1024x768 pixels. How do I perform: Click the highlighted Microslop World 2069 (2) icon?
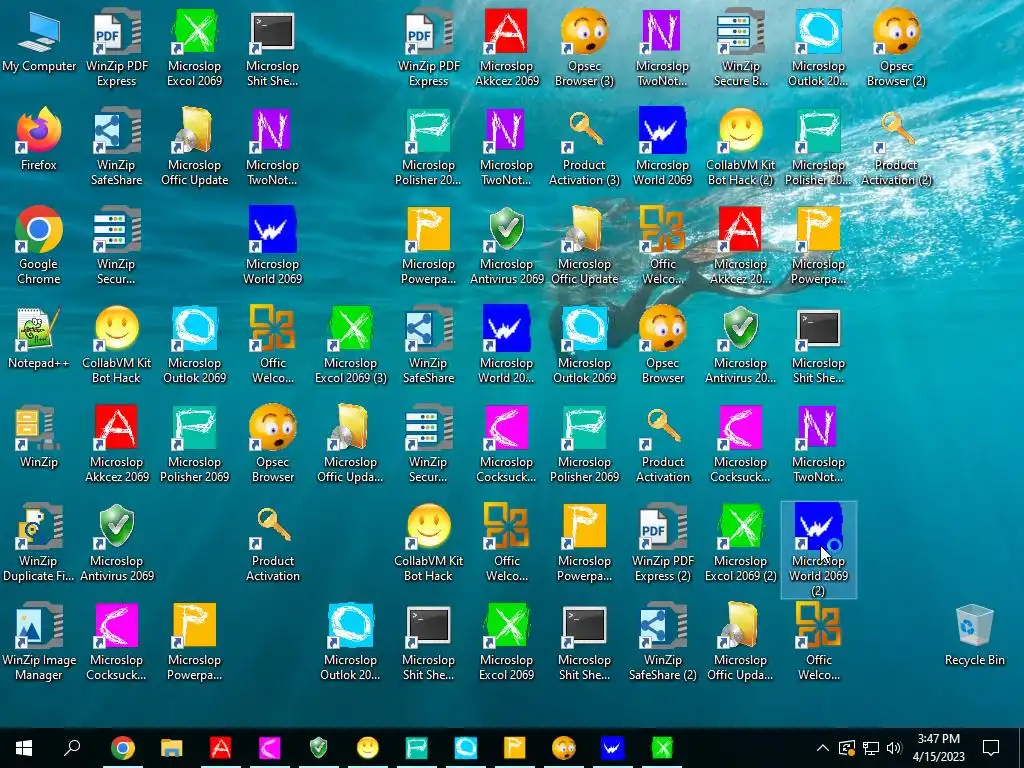coord(818,549)
